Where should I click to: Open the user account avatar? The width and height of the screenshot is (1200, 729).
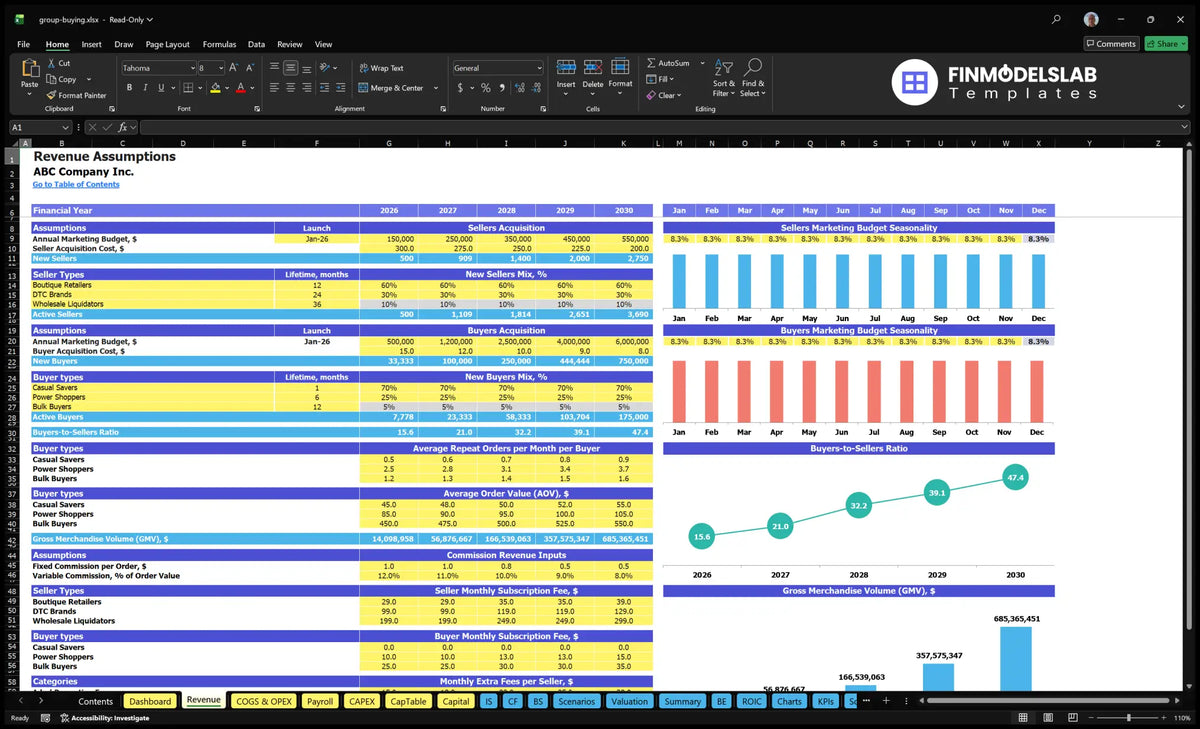pos(1091,19)
